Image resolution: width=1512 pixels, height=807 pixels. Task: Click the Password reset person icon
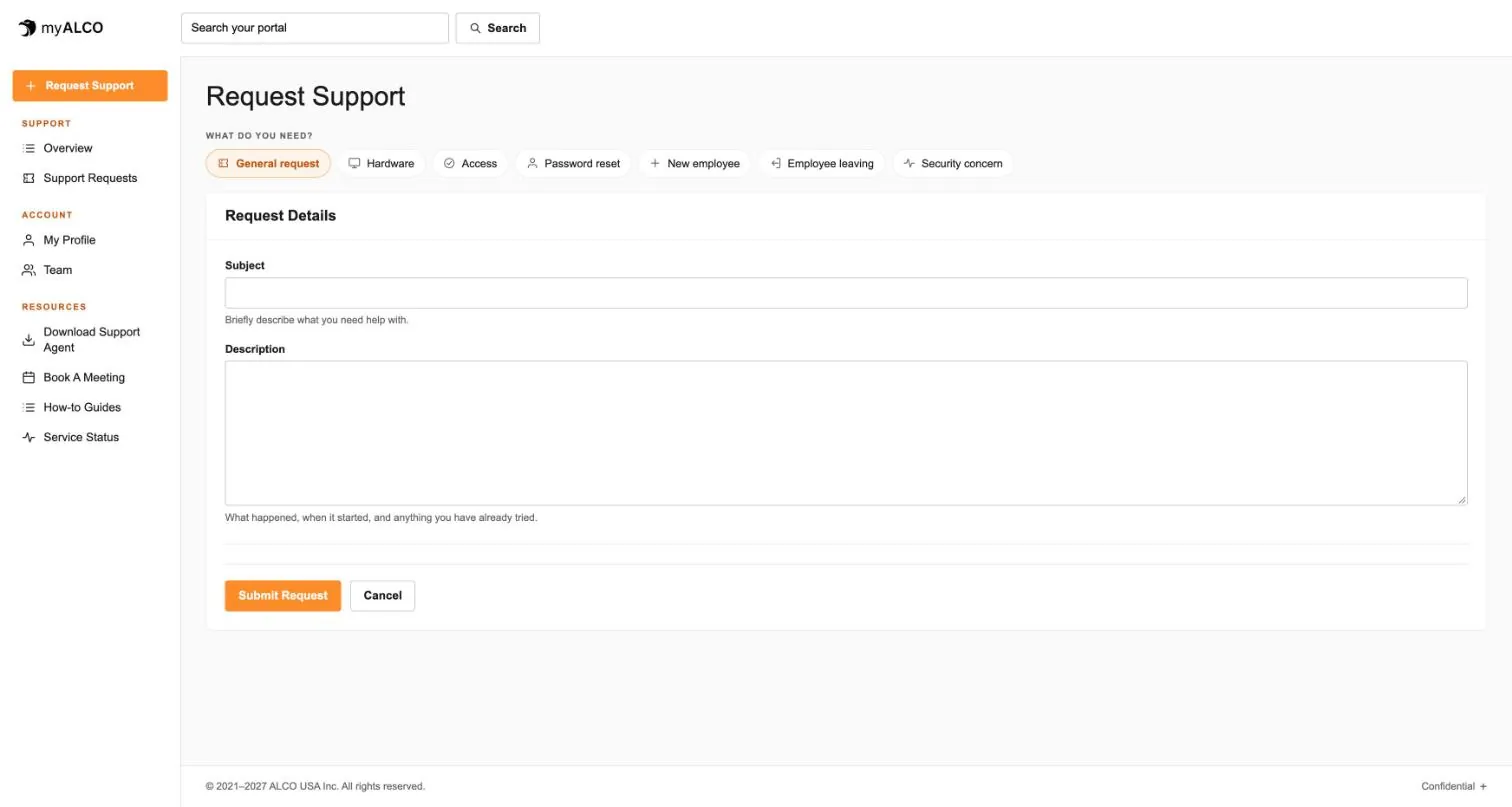(532, 163)
